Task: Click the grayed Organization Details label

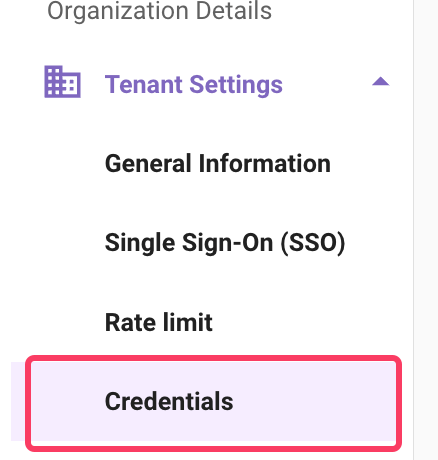Action: pyautogui.click(x=159, y=11)
